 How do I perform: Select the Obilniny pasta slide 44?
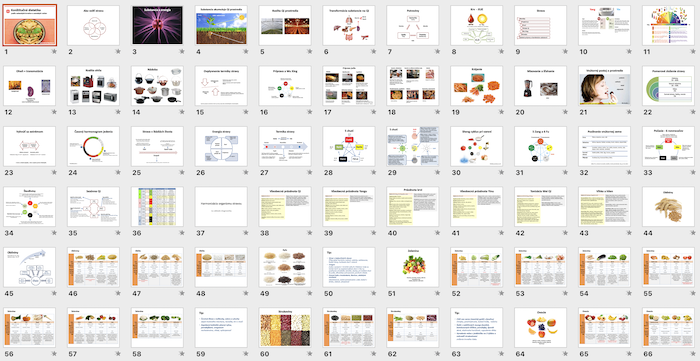(x=668, y=207)
